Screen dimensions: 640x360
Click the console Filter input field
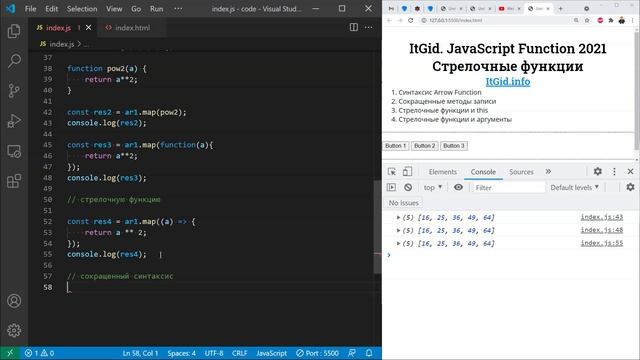[x=508, y=187]
